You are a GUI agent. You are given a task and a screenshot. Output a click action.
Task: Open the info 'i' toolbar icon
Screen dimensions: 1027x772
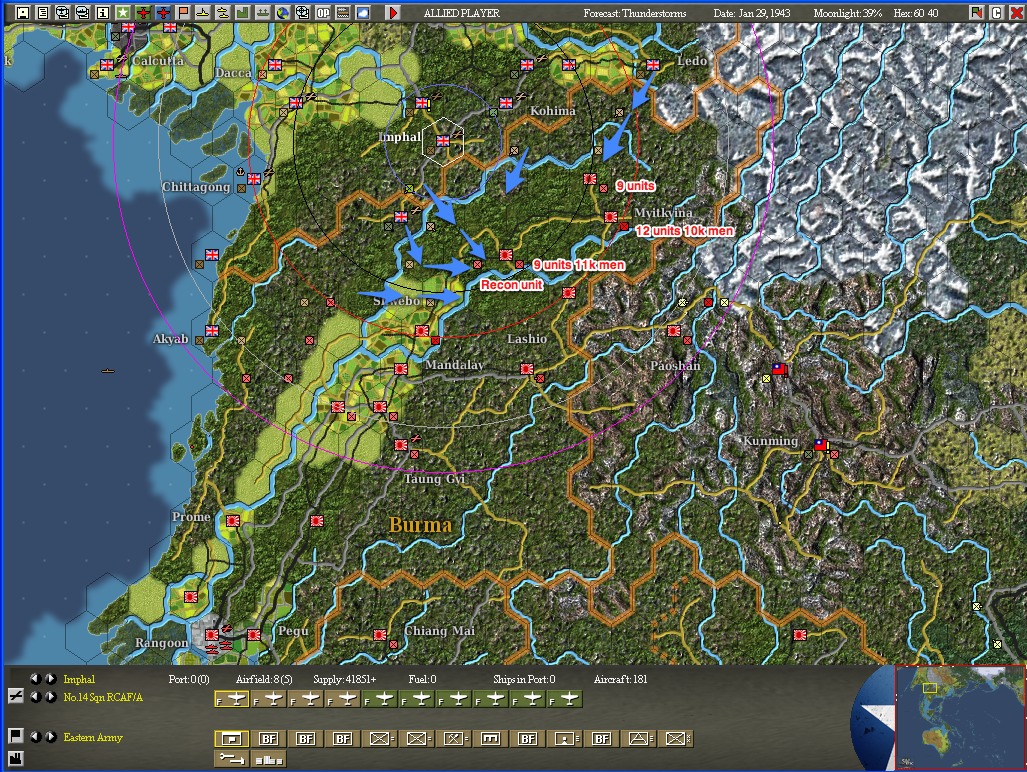point(103,13)
